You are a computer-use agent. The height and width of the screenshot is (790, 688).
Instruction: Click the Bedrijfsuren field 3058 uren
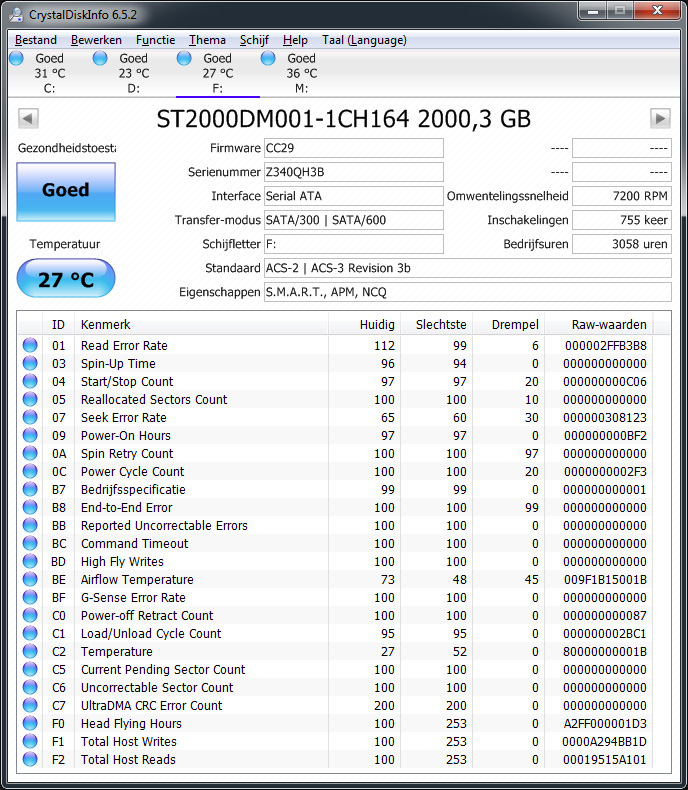click(x=622, y=244)
